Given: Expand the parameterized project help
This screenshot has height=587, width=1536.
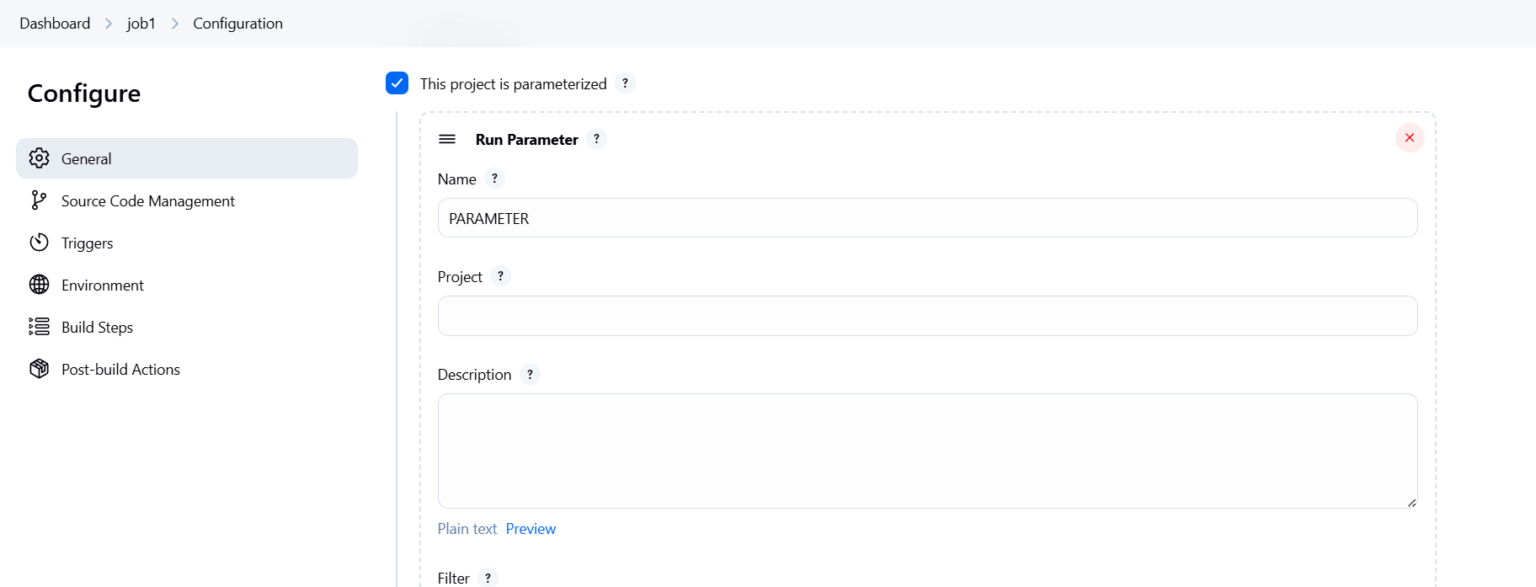Looking at the screenshot, I should [626, 83].
